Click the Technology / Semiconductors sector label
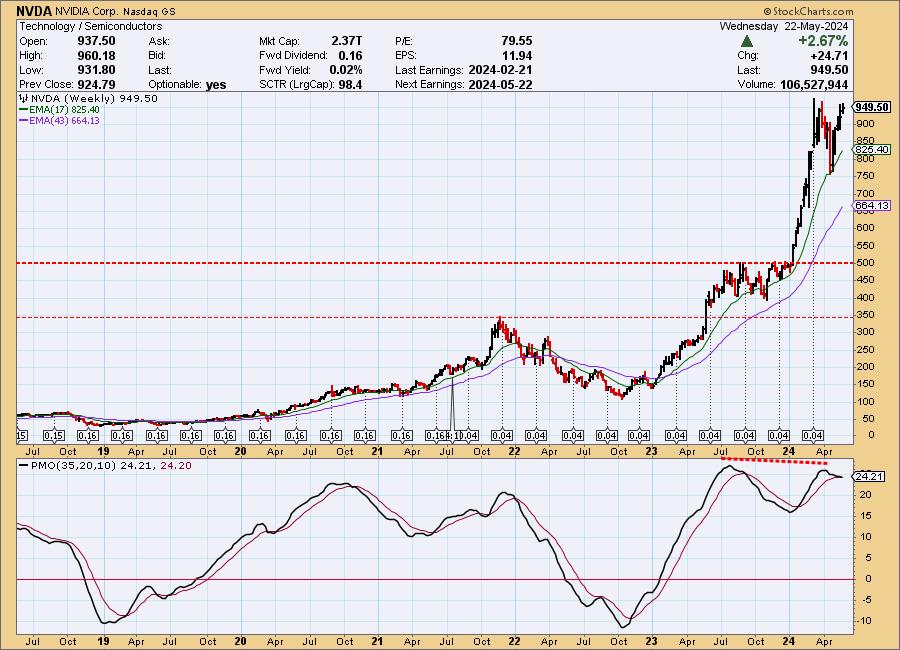900x650 pixels. (x=91, y=26)
